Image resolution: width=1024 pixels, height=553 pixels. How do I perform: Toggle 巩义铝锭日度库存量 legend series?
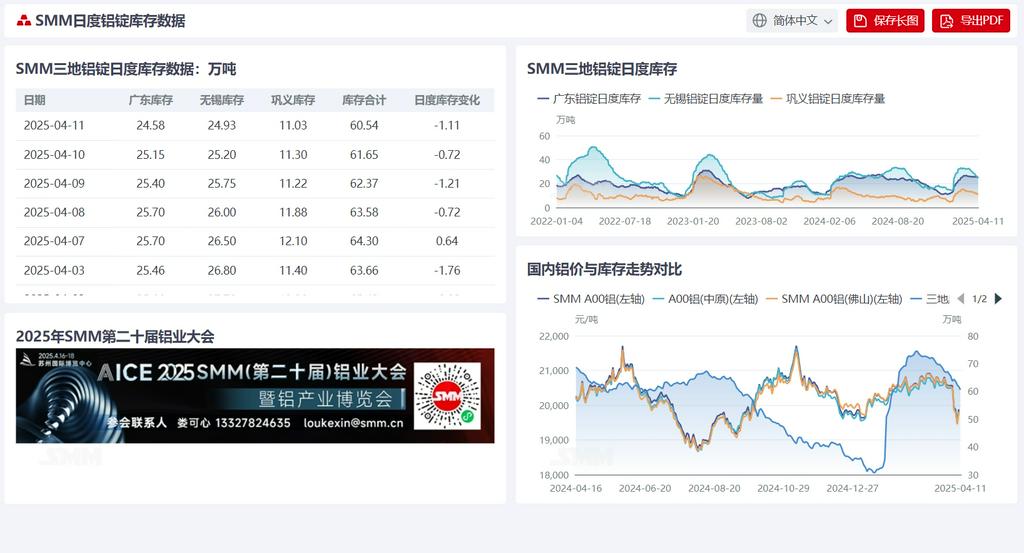coord(827,99)
